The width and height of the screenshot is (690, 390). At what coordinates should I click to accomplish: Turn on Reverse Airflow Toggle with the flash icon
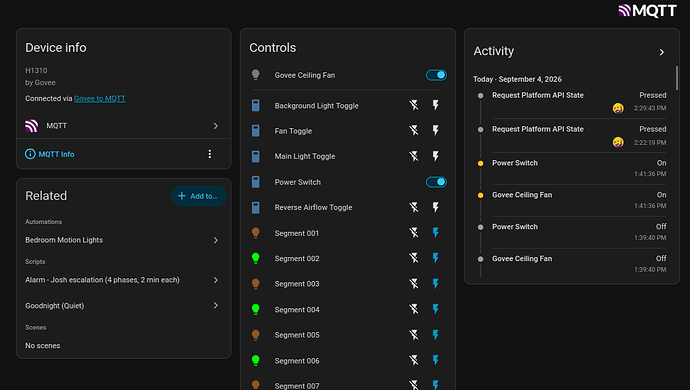click(x=435, y=207)
